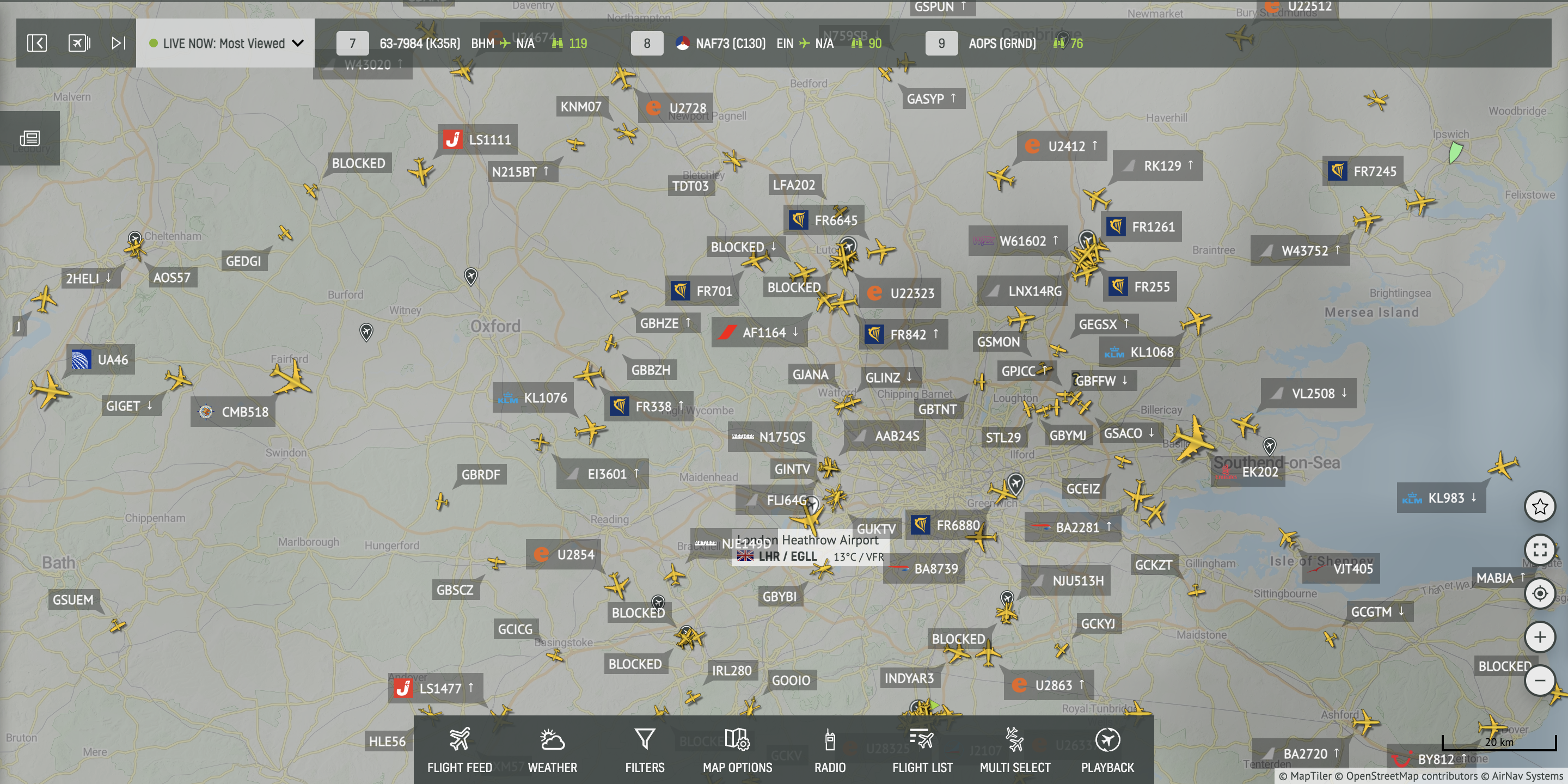This screenshot has width=1568, height=784.
Task: Select flight label N175QS
Action: coord(770,437)
